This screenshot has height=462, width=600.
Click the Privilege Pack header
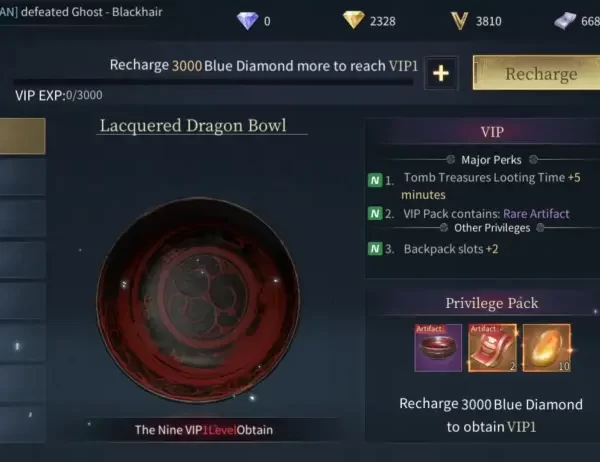point(491,303)
